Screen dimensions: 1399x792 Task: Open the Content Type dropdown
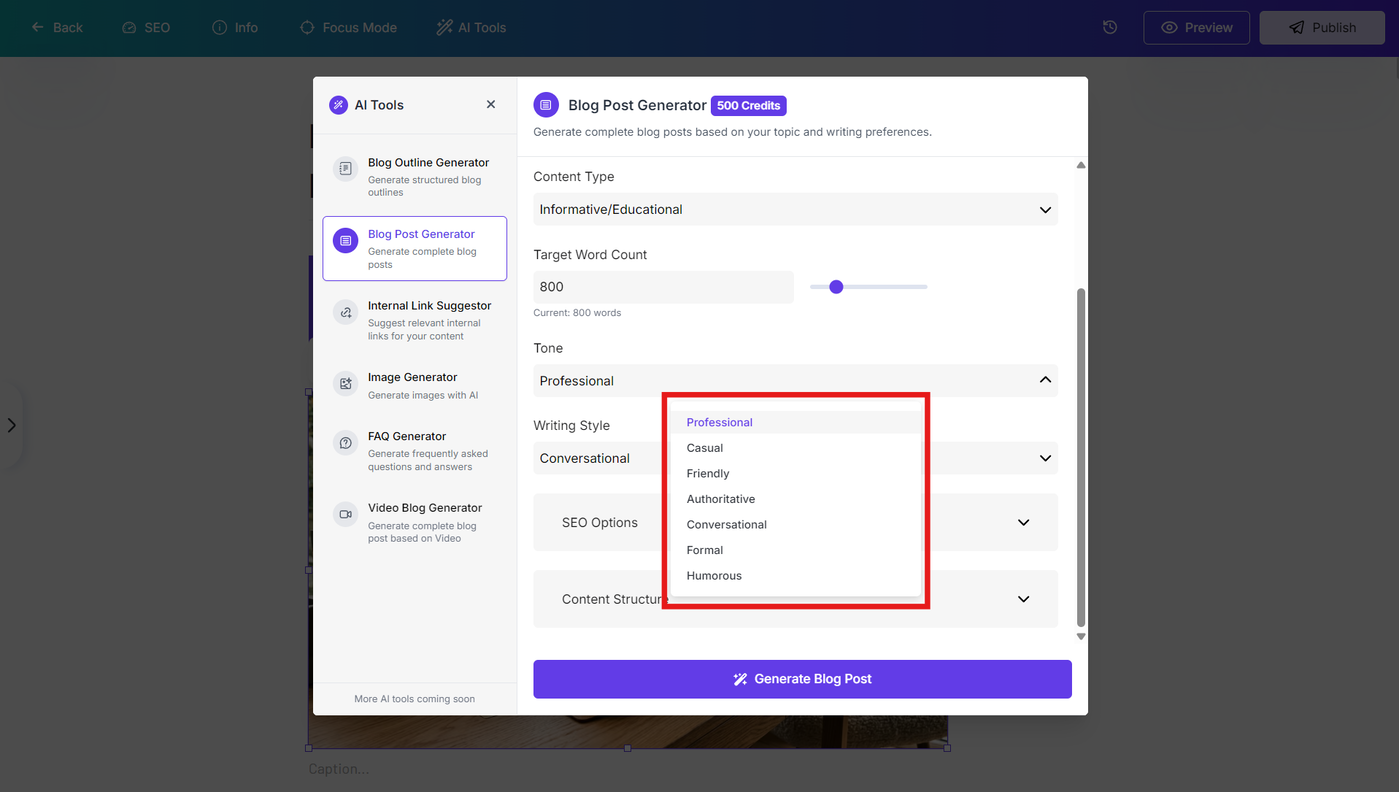click(795, 209)
